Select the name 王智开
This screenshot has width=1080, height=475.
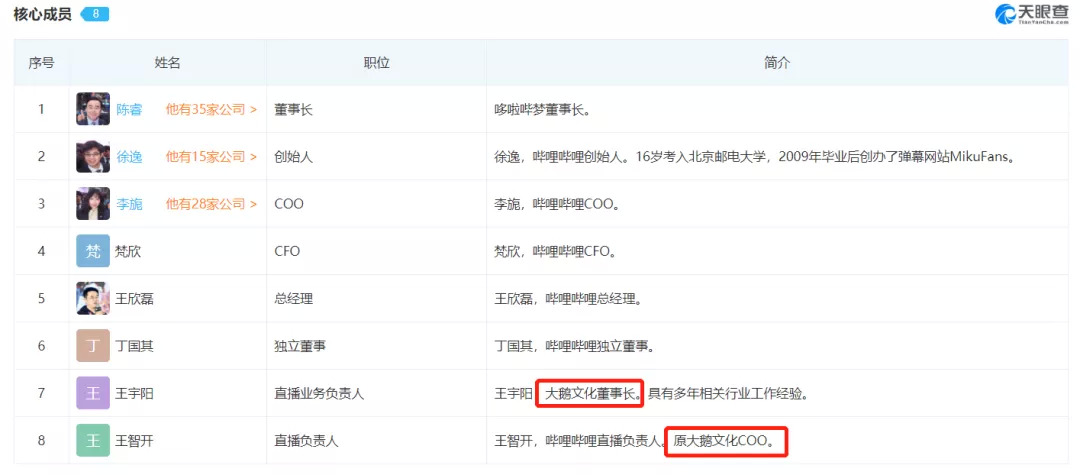(x=135, y=441)
